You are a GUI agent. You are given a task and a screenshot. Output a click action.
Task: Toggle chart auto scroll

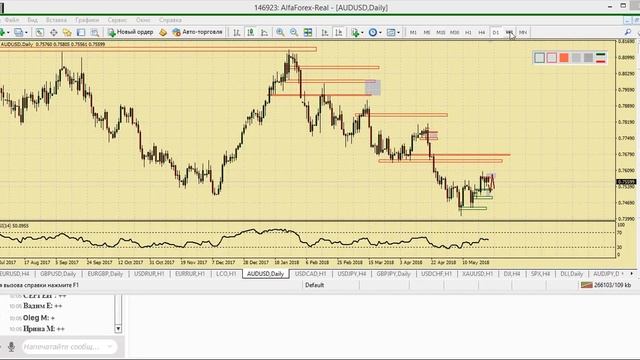click(x=325, y=32)
